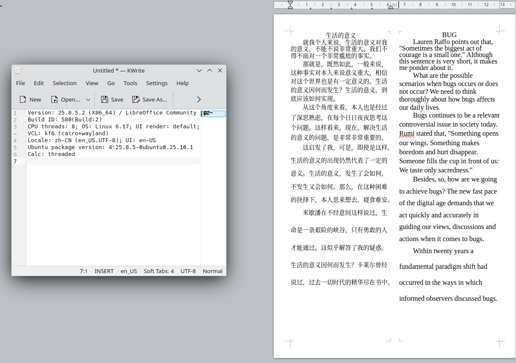Click the line starting "CPU threads: 8"
516x363 pixels.
coord(113,126)
